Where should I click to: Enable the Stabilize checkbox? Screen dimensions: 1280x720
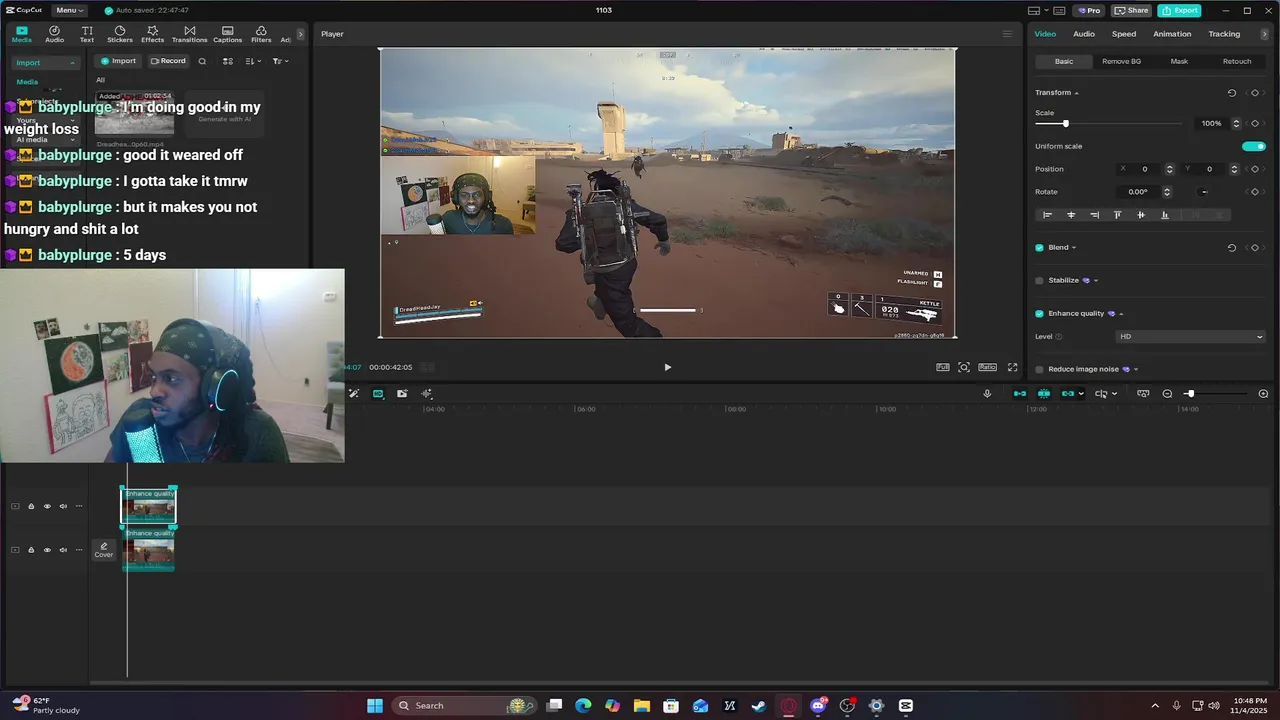pyautogui.click(x=1039, y=281)
